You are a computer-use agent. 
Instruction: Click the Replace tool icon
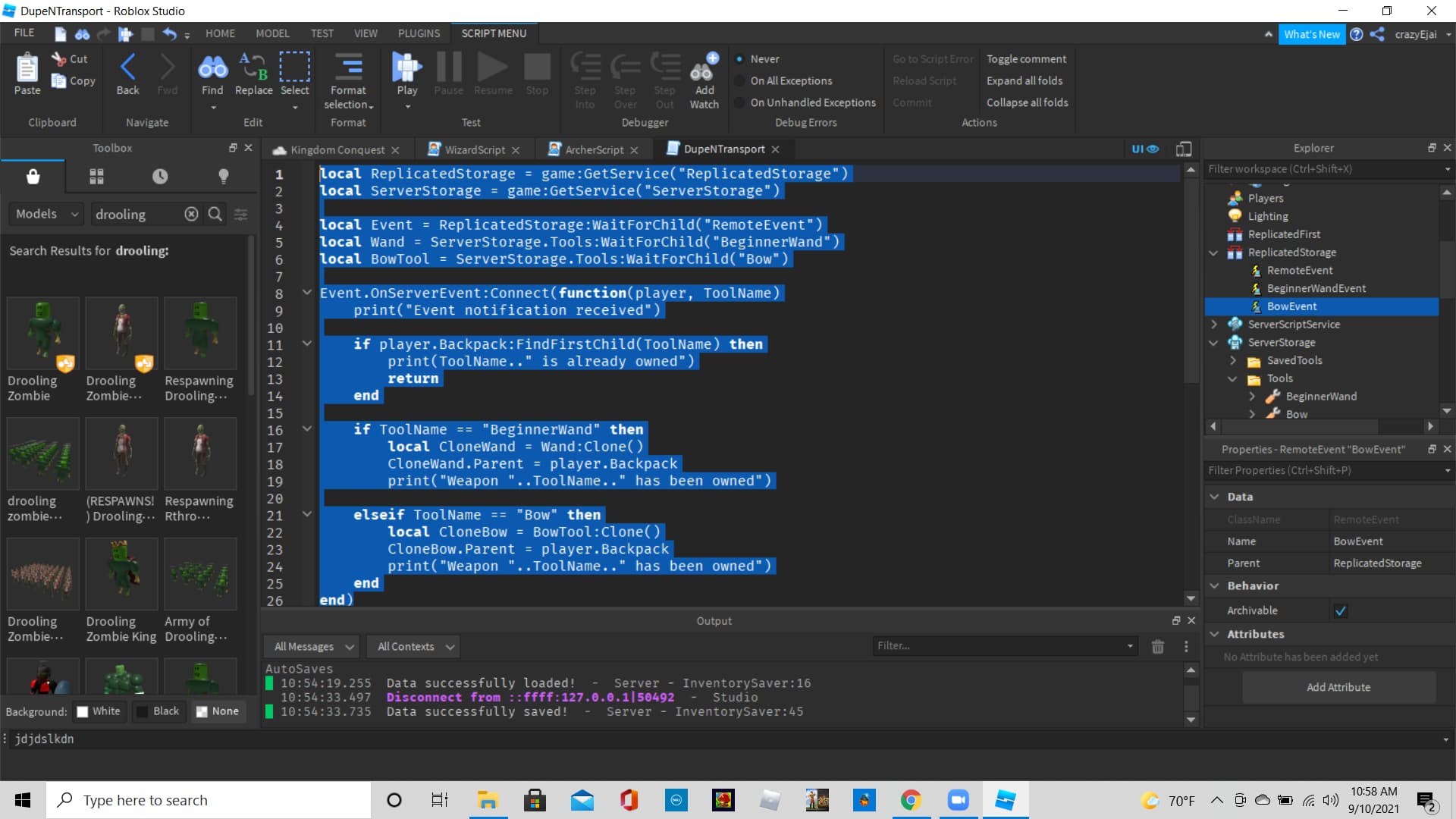tap(253, 68)
